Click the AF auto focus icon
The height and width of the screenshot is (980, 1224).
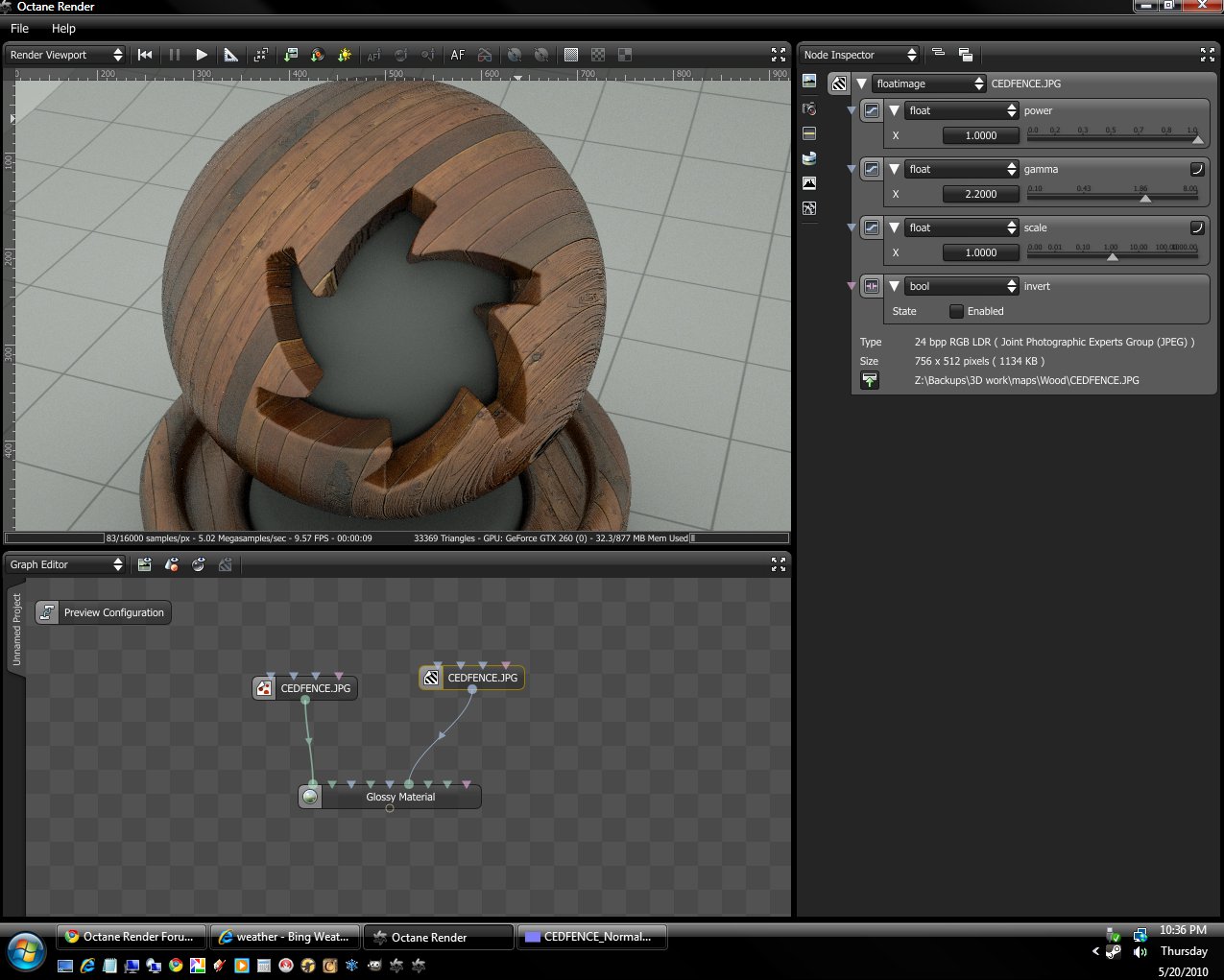tap(458, 55)
